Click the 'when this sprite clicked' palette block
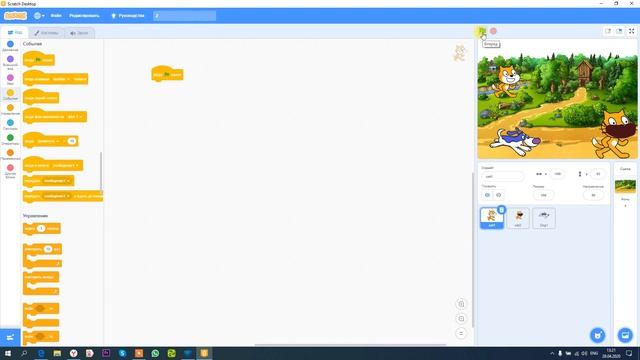Screen dimensions: 640x360 pyautogui.click(x=41, y=98)
